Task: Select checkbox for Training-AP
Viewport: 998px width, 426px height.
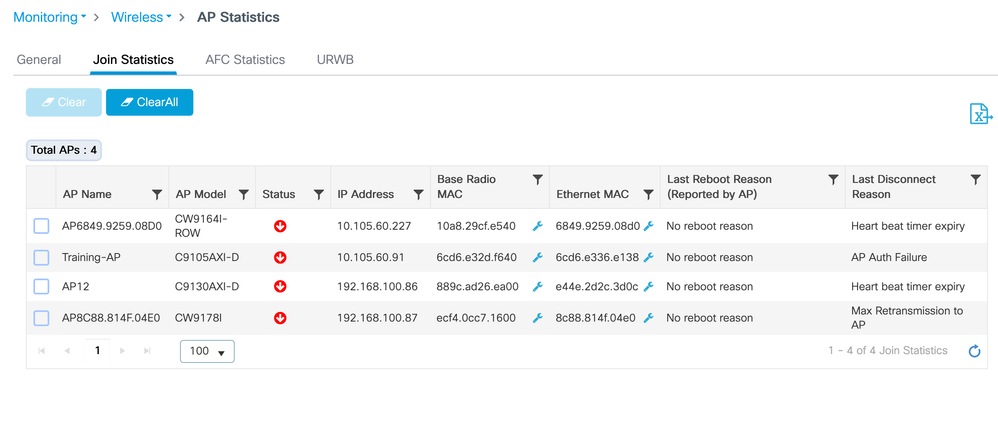Action: 41,257
